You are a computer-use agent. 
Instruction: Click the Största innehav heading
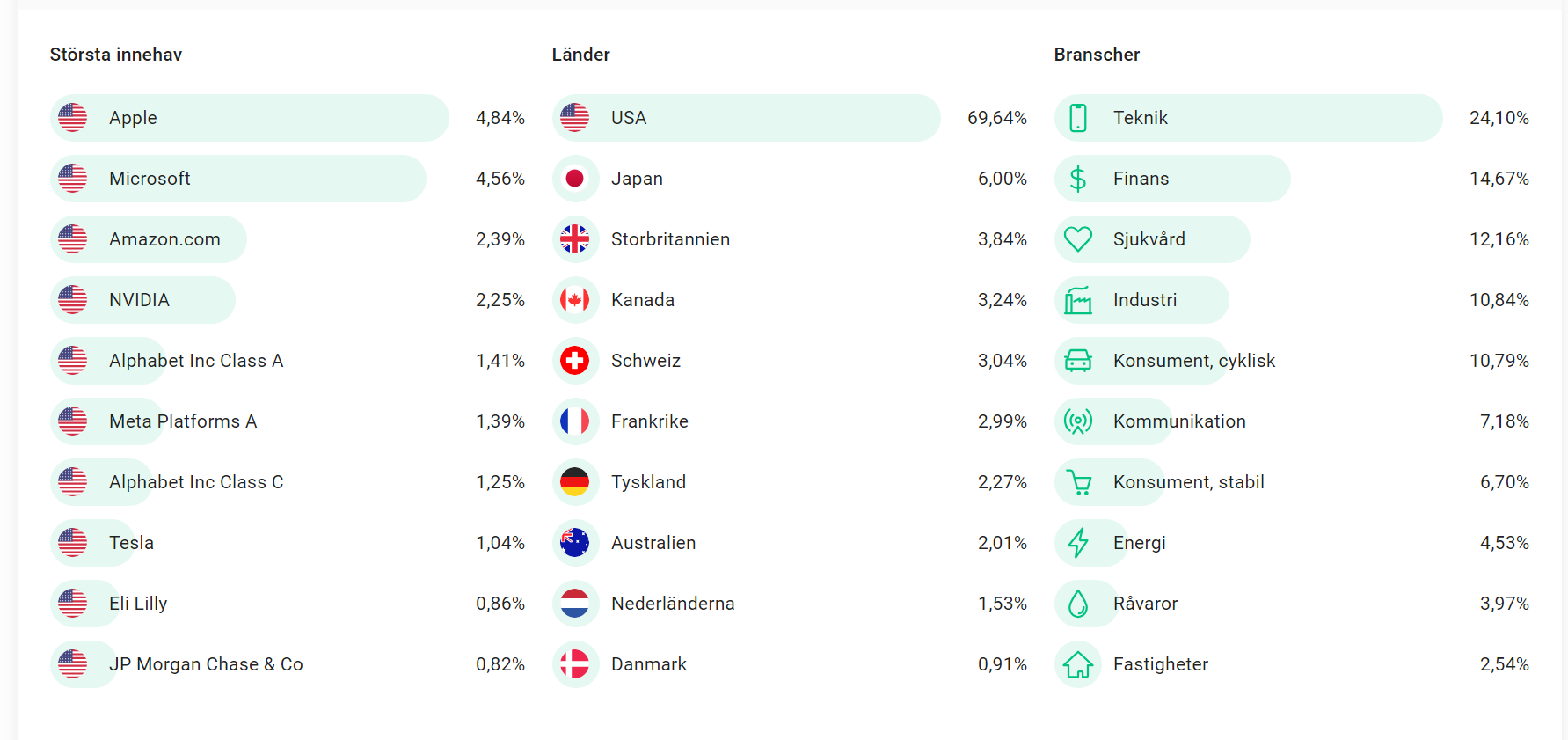pyautogui.click(x=116, y=55)
